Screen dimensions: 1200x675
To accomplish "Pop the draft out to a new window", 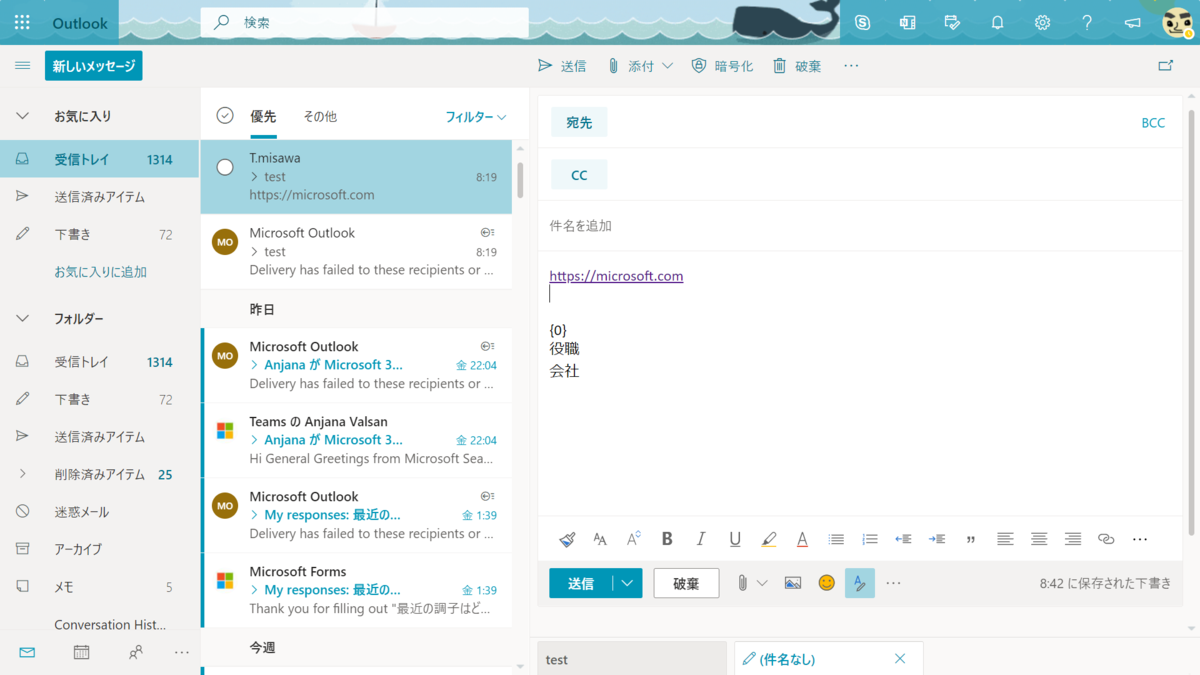I will tap(1165, 66).
